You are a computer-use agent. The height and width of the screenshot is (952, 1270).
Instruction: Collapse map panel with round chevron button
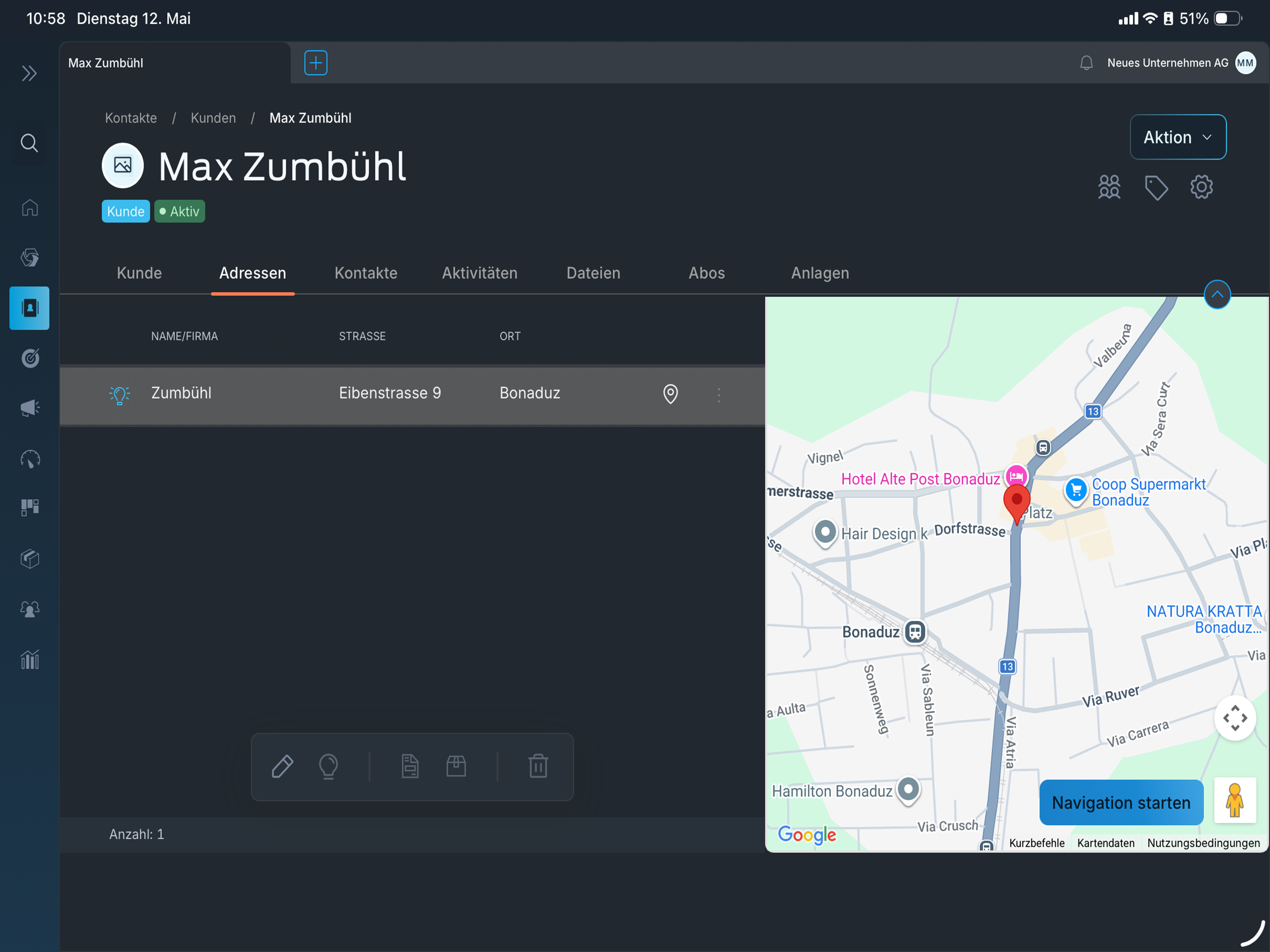pos(1217,295)
